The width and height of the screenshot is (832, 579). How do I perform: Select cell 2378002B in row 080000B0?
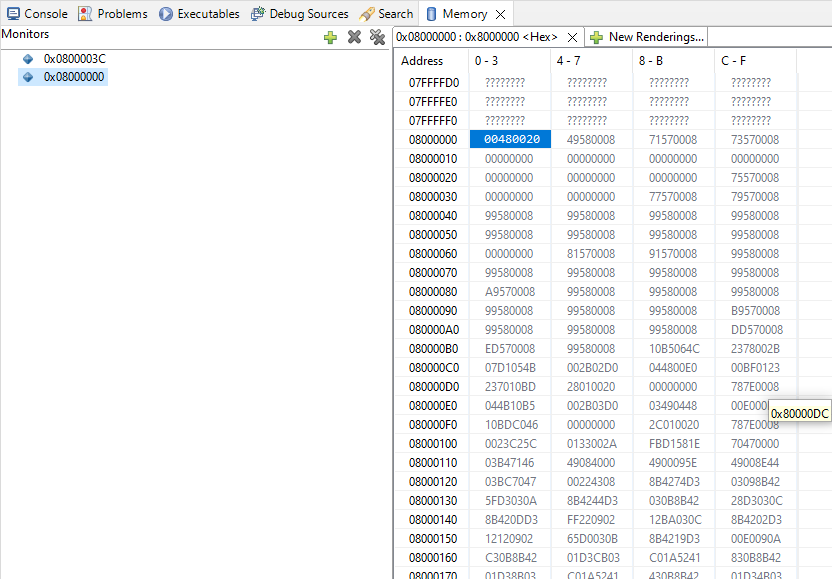[756, 349]
